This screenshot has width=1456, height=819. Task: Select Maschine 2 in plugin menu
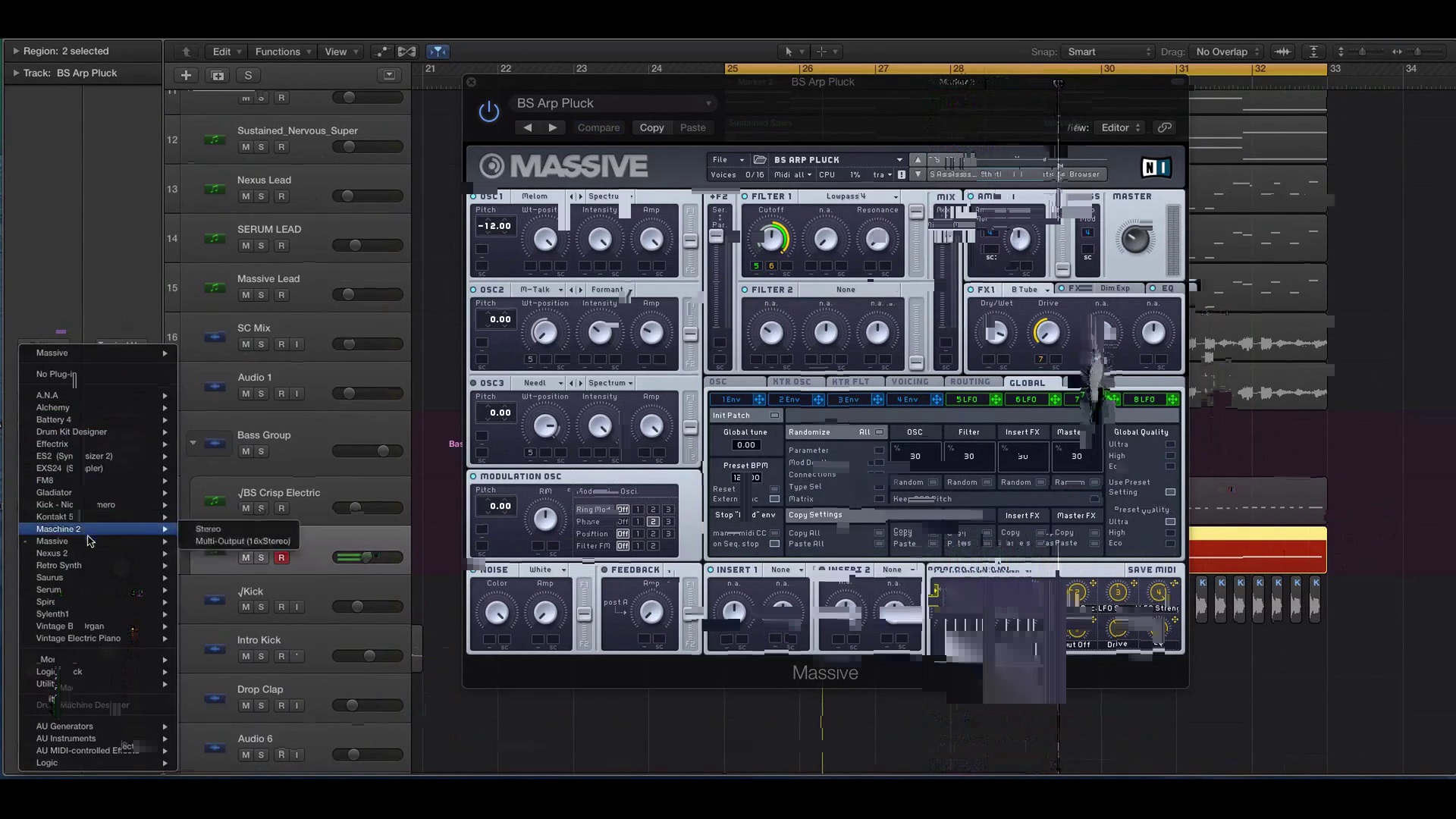pyautogui.click(x=98, y=529)
